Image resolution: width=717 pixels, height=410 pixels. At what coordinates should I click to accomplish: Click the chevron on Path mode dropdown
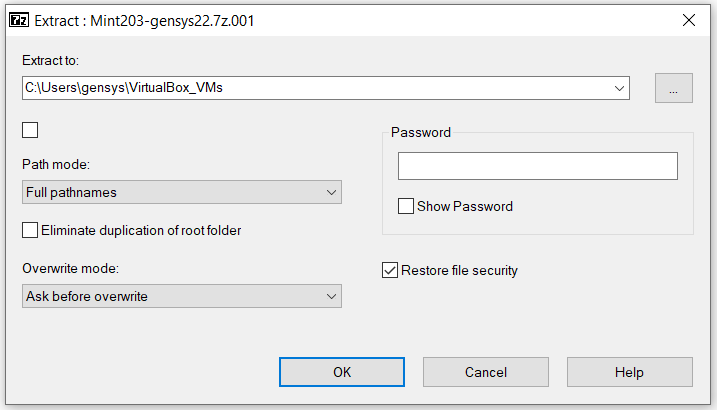332,192
